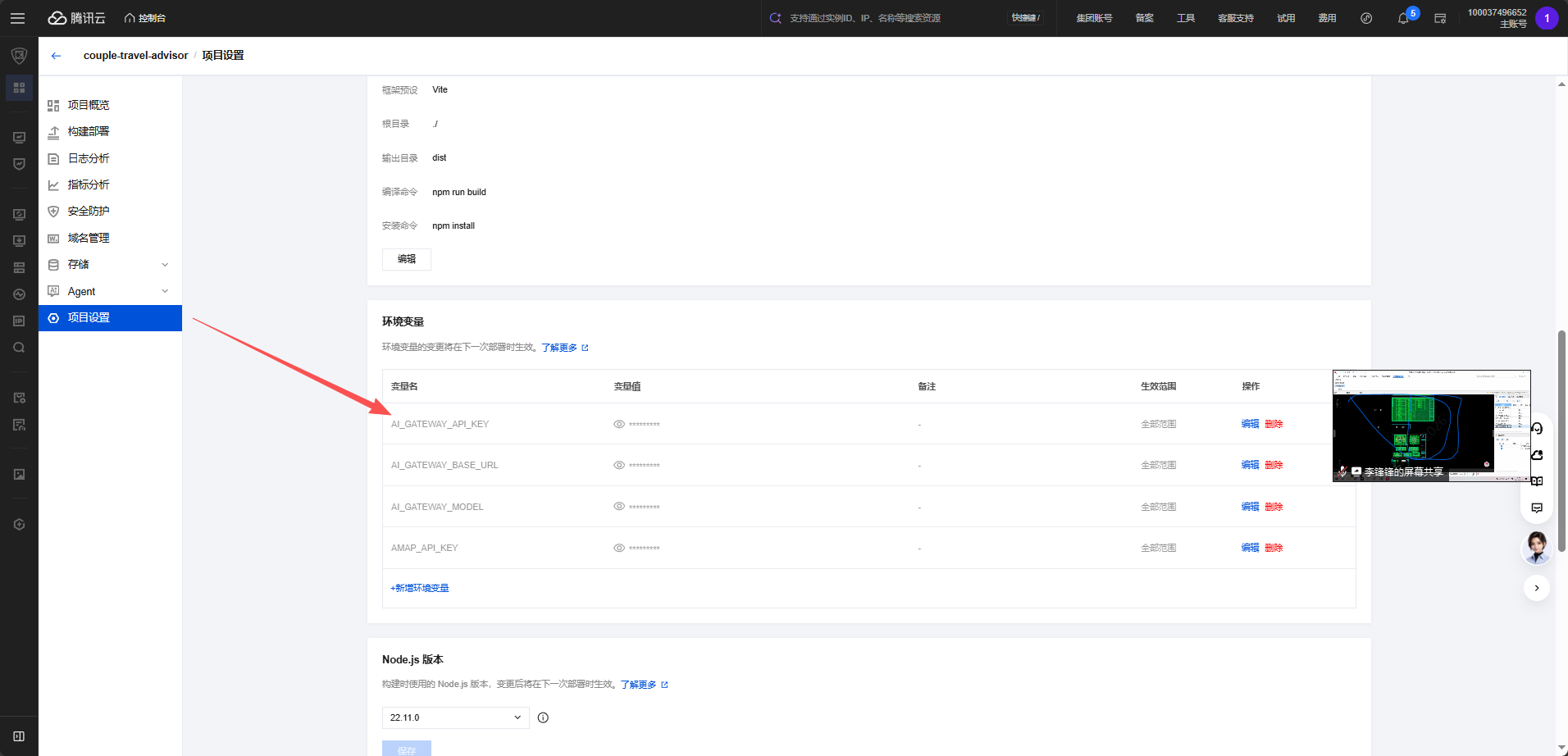Open the hamburger menu at top-left
1568x756 pixels.
coord(17,18)
